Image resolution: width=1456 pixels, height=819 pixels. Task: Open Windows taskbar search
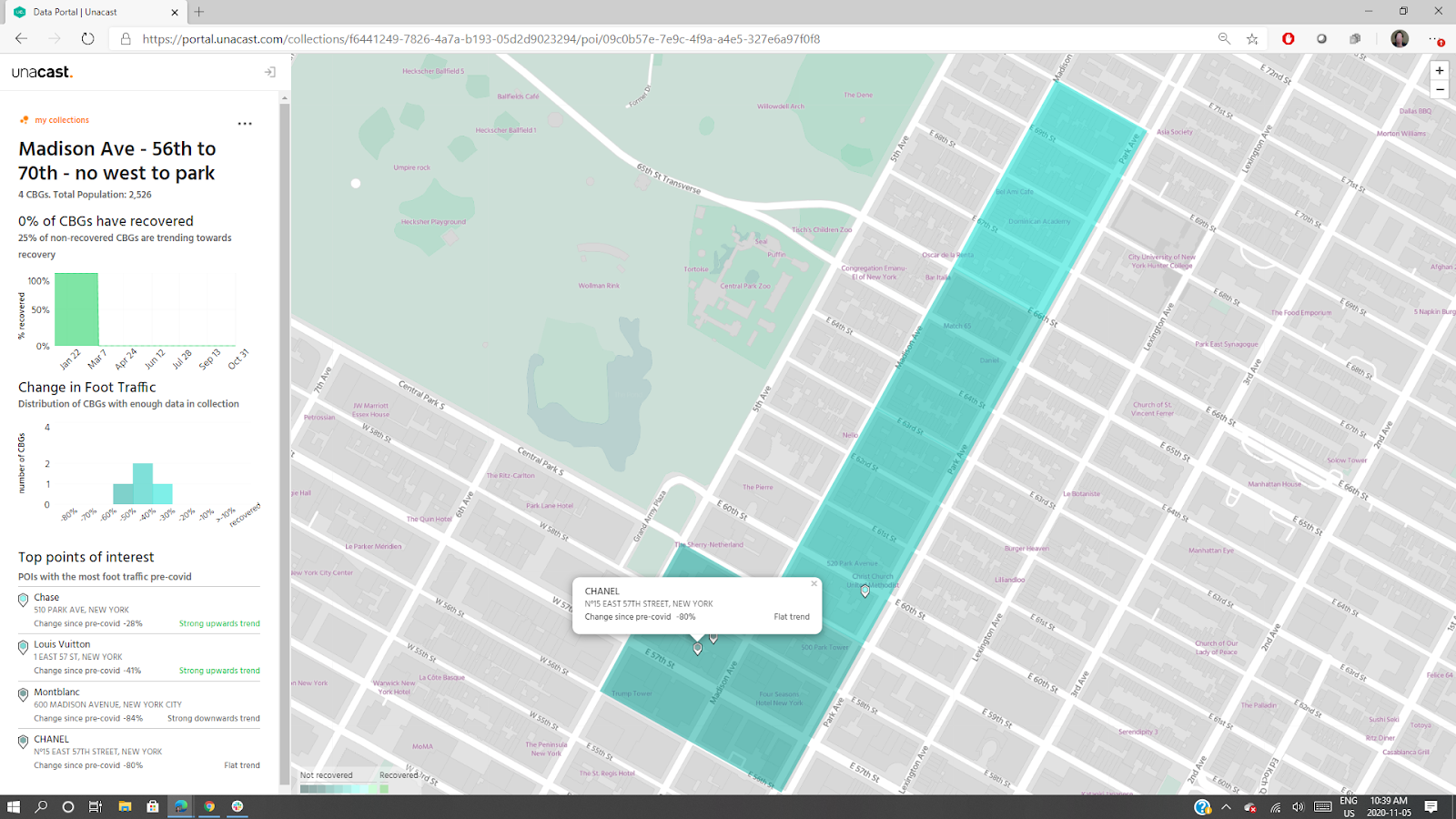click(x=41, y=806)
